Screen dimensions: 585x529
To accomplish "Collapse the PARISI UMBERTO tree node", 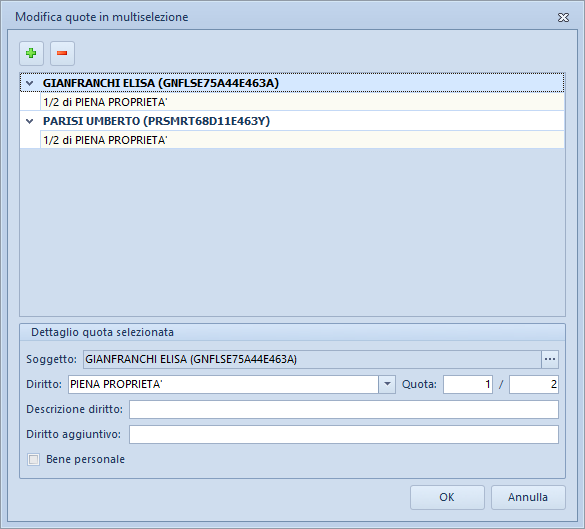I will (30, 121).
